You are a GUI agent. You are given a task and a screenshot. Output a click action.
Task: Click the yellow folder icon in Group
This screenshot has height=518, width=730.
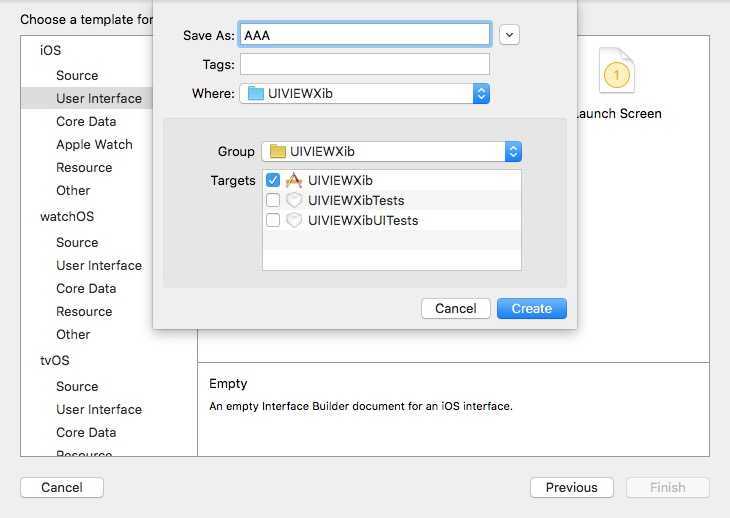click(x=277, y=151)
